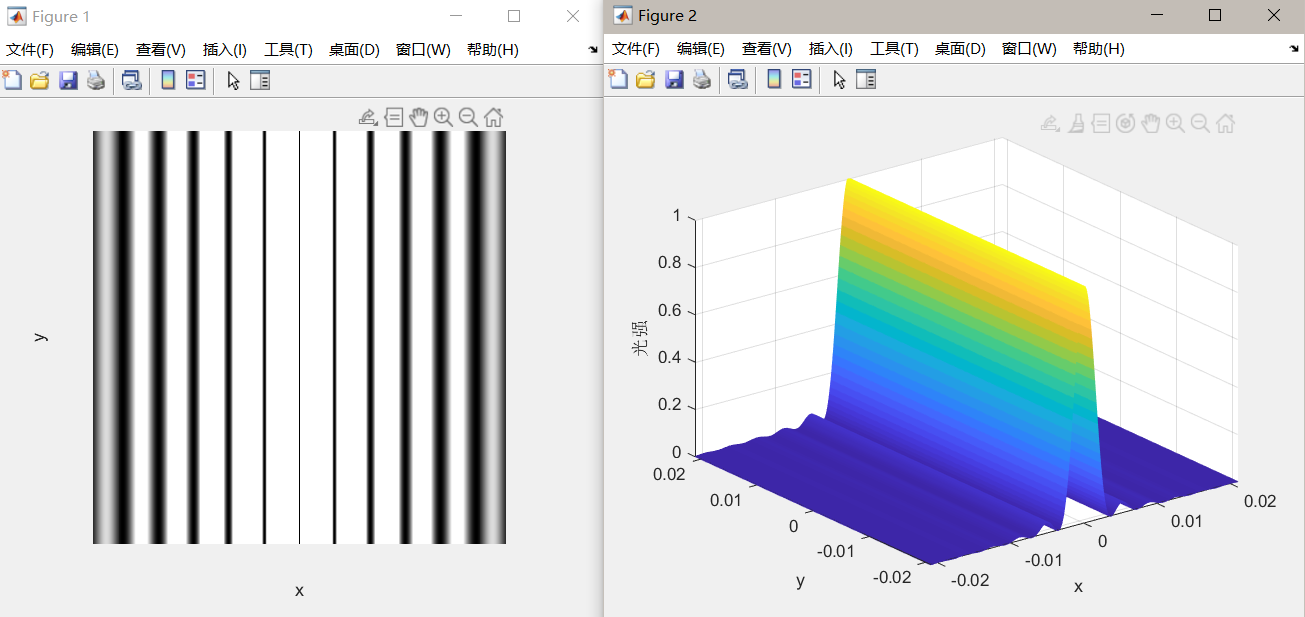Open Property Inspector in Figure 2
1305x617 pixels.
coord(866,80)
